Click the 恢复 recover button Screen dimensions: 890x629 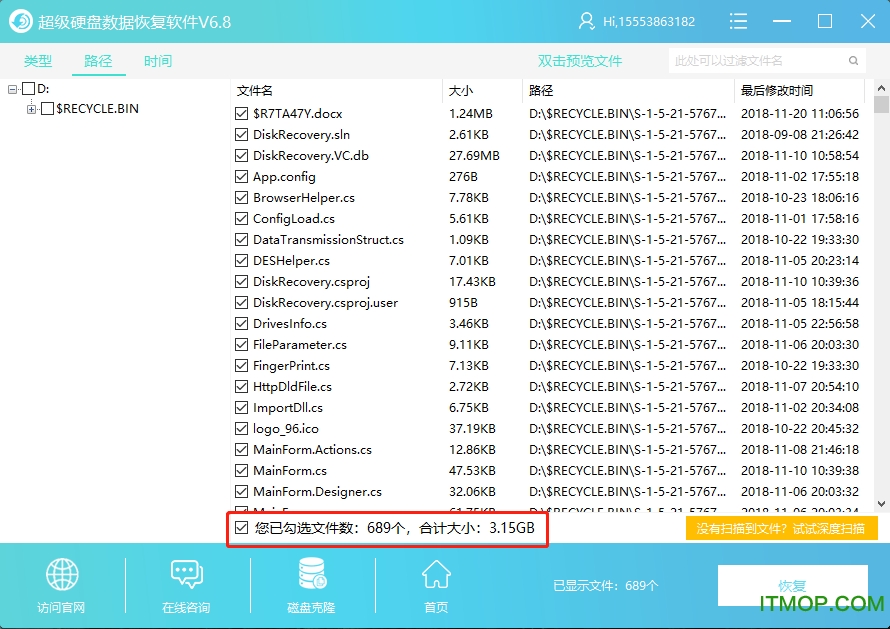click(792, 586)
